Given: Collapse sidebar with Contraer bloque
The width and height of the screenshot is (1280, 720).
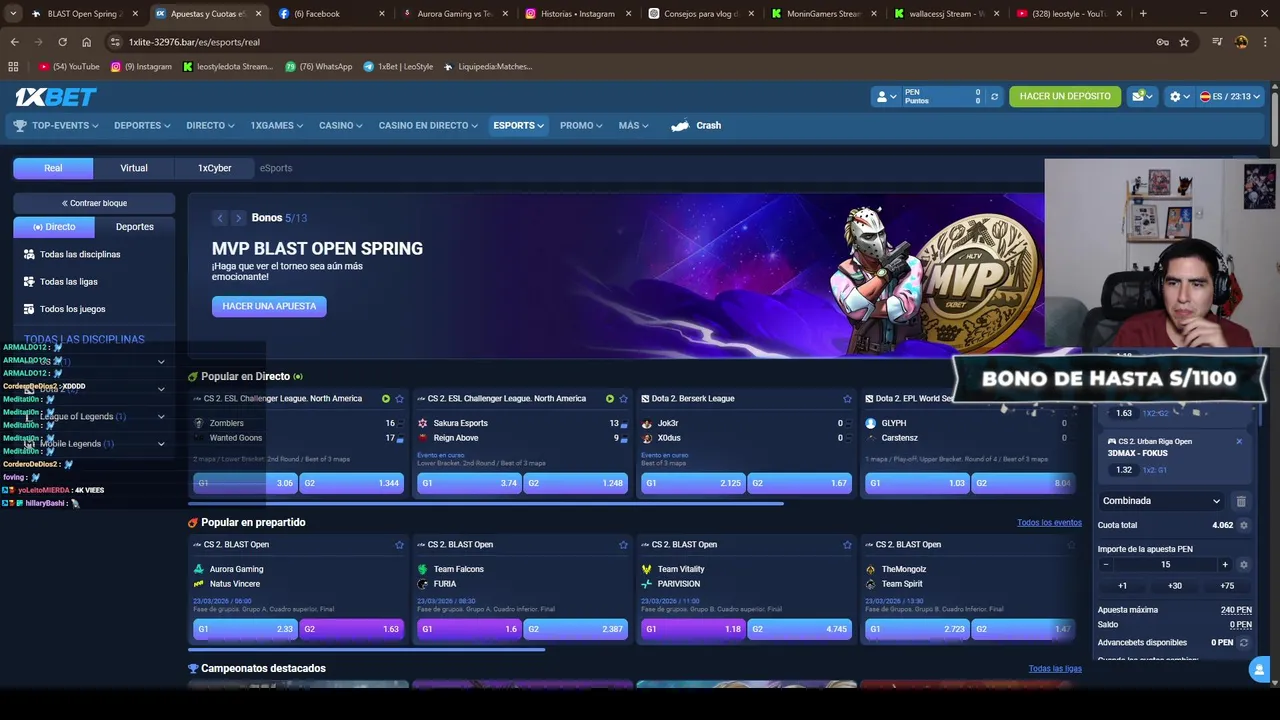Looking at the screenshot, I should (94, 203).
